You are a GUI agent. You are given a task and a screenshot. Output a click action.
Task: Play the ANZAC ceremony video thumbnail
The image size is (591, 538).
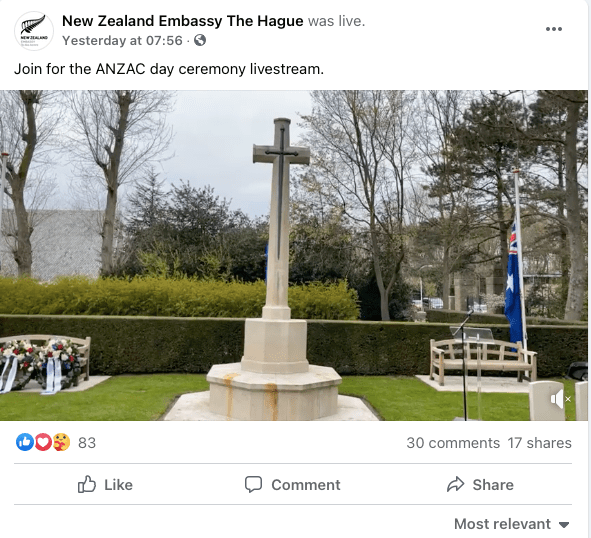[294, 255]
